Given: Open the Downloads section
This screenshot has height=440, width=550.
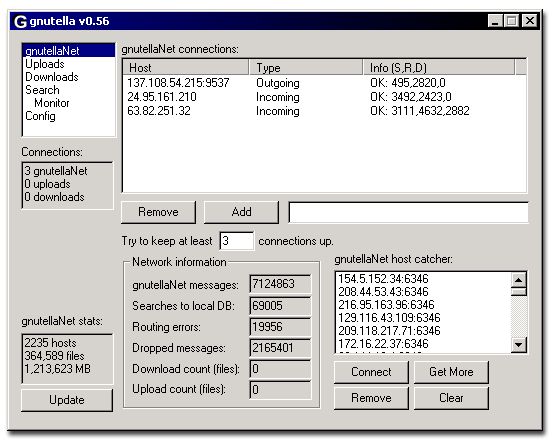Looking at the screenshot, I should [x=52, y=77].
